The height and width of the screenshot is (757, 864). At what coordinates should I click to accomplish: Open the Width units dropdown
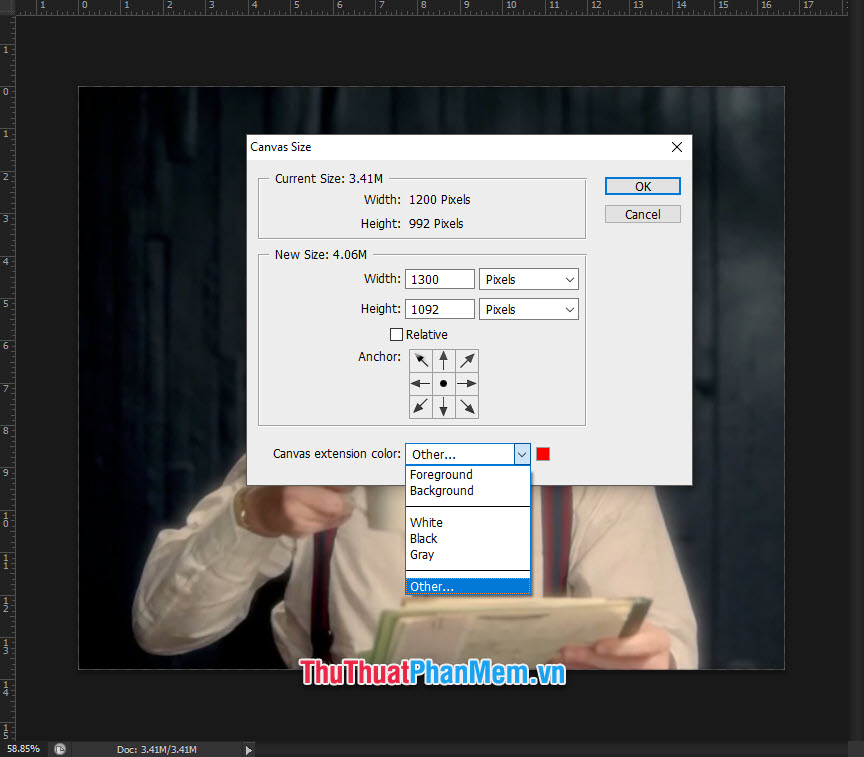click(x=528, y=279)
